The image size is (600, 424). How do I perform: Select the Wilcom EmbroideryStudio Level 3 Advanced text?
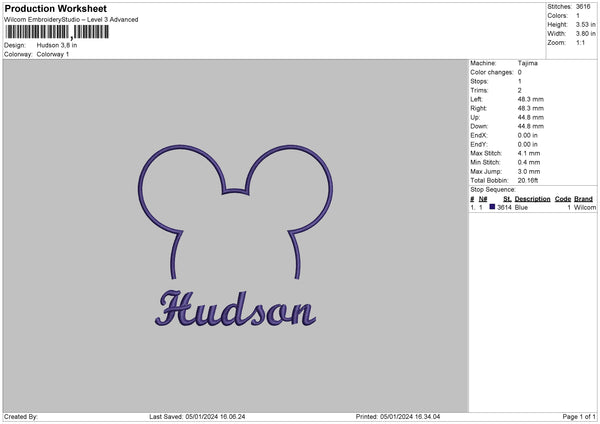(x=71, y=20)
